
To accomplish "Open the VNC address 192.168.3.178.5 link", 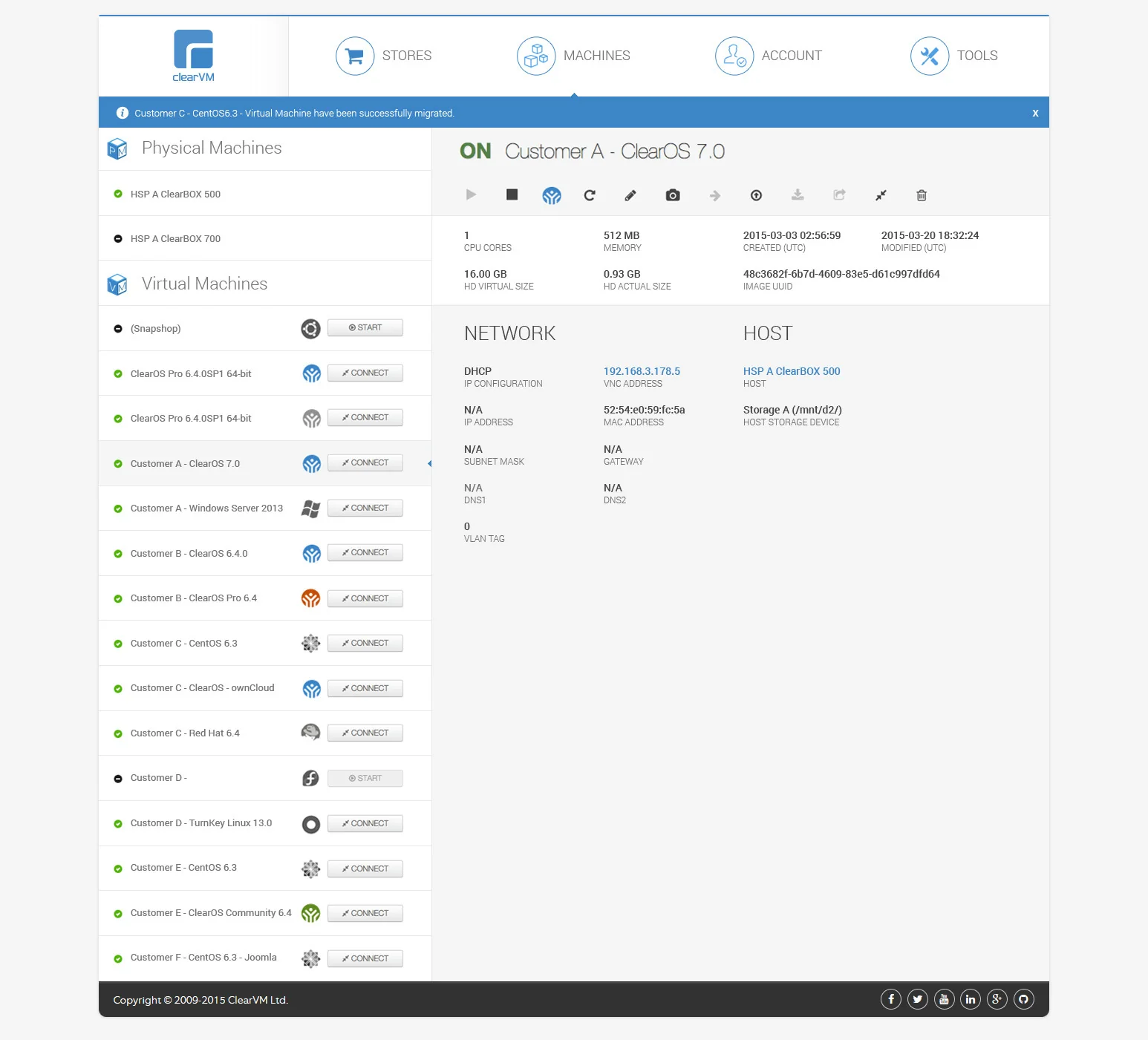I will (642, 371).
